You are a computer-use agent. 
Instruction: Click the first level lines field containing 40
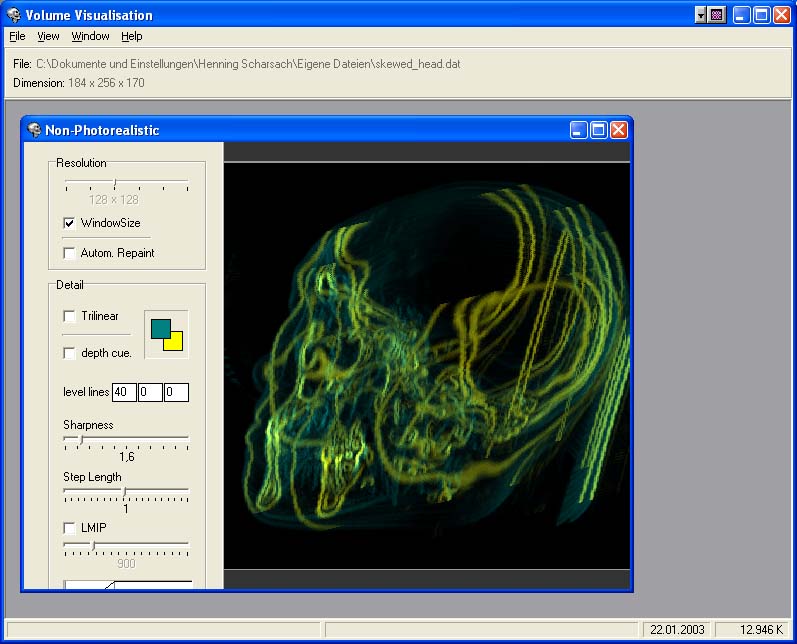click(124, 392)
